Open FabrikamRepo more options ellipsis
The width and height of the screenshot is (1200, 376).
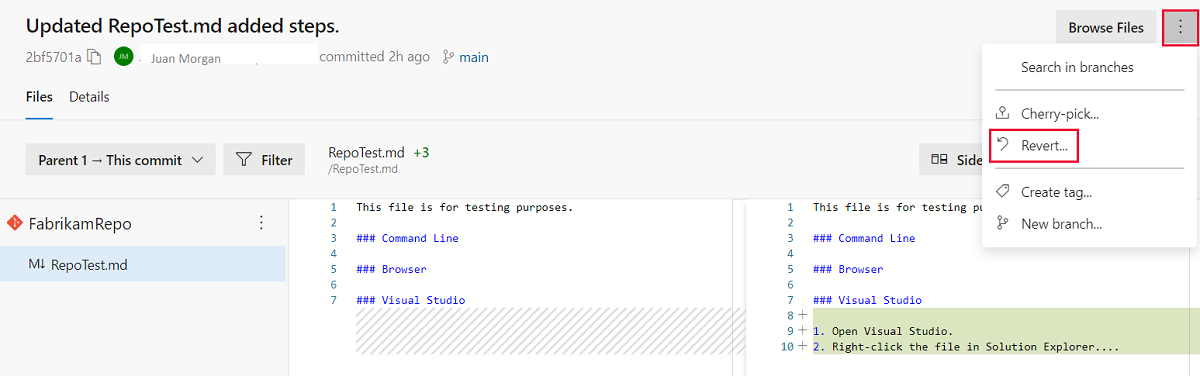pos(261,222)
